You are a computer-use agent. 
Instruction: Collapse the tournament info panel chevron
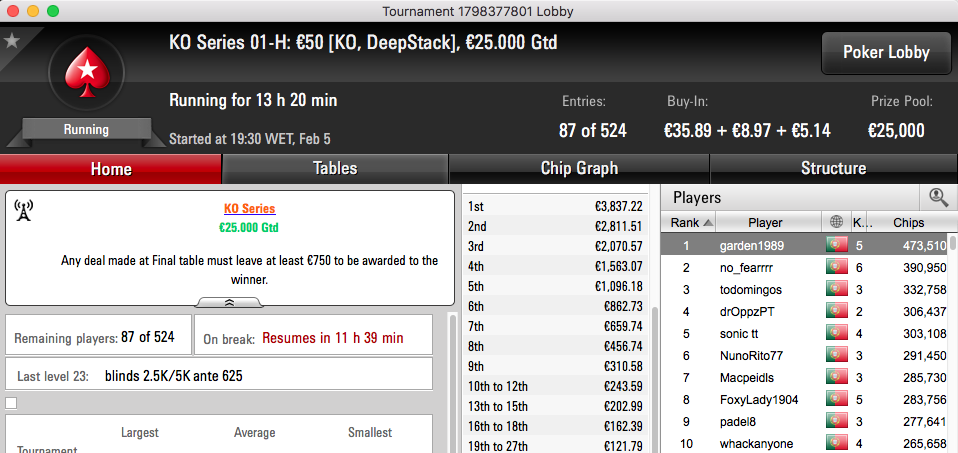tap(229, 303)
